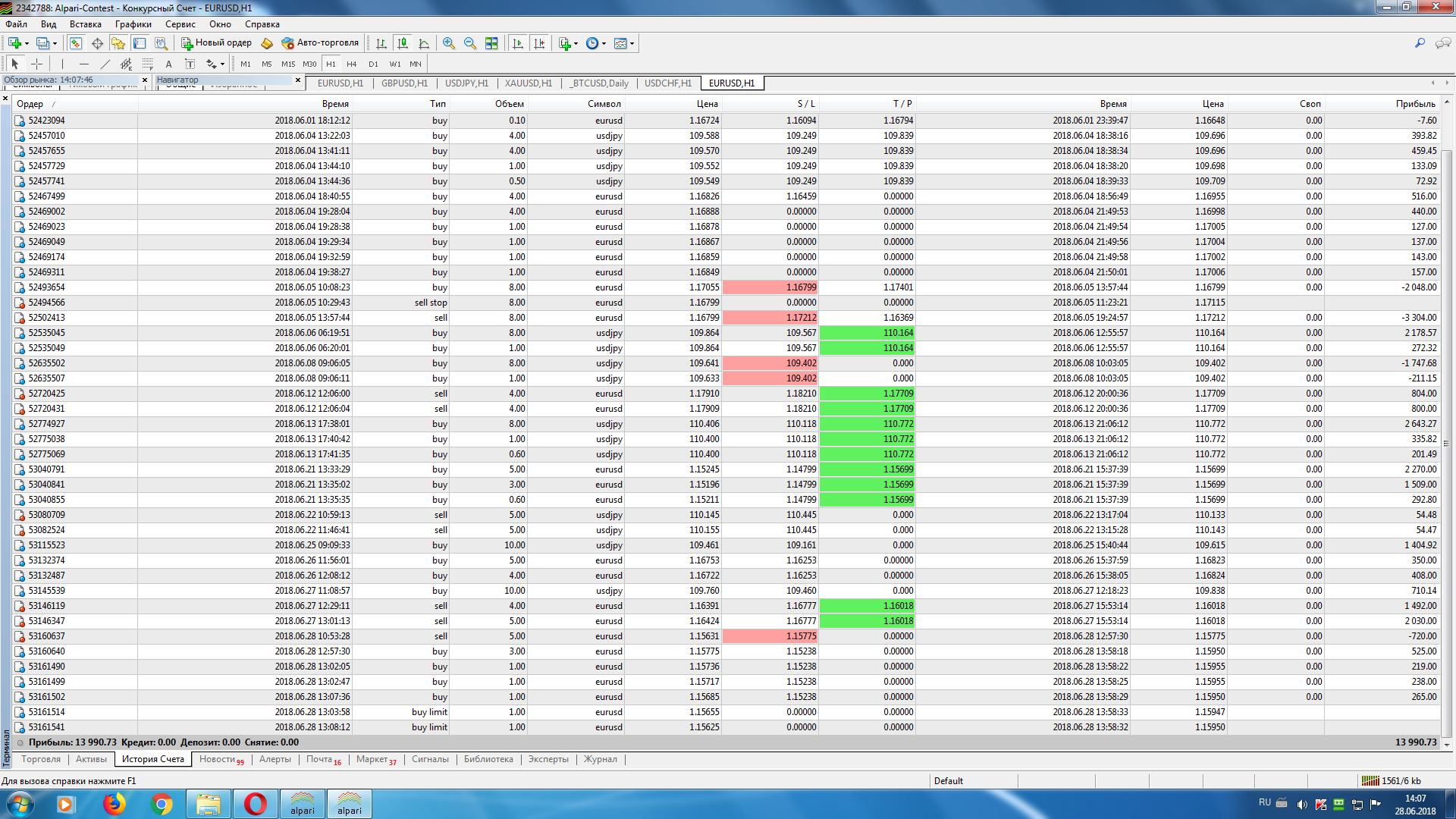
Task: Open the Сервис menu
Action: click(180, 24)
